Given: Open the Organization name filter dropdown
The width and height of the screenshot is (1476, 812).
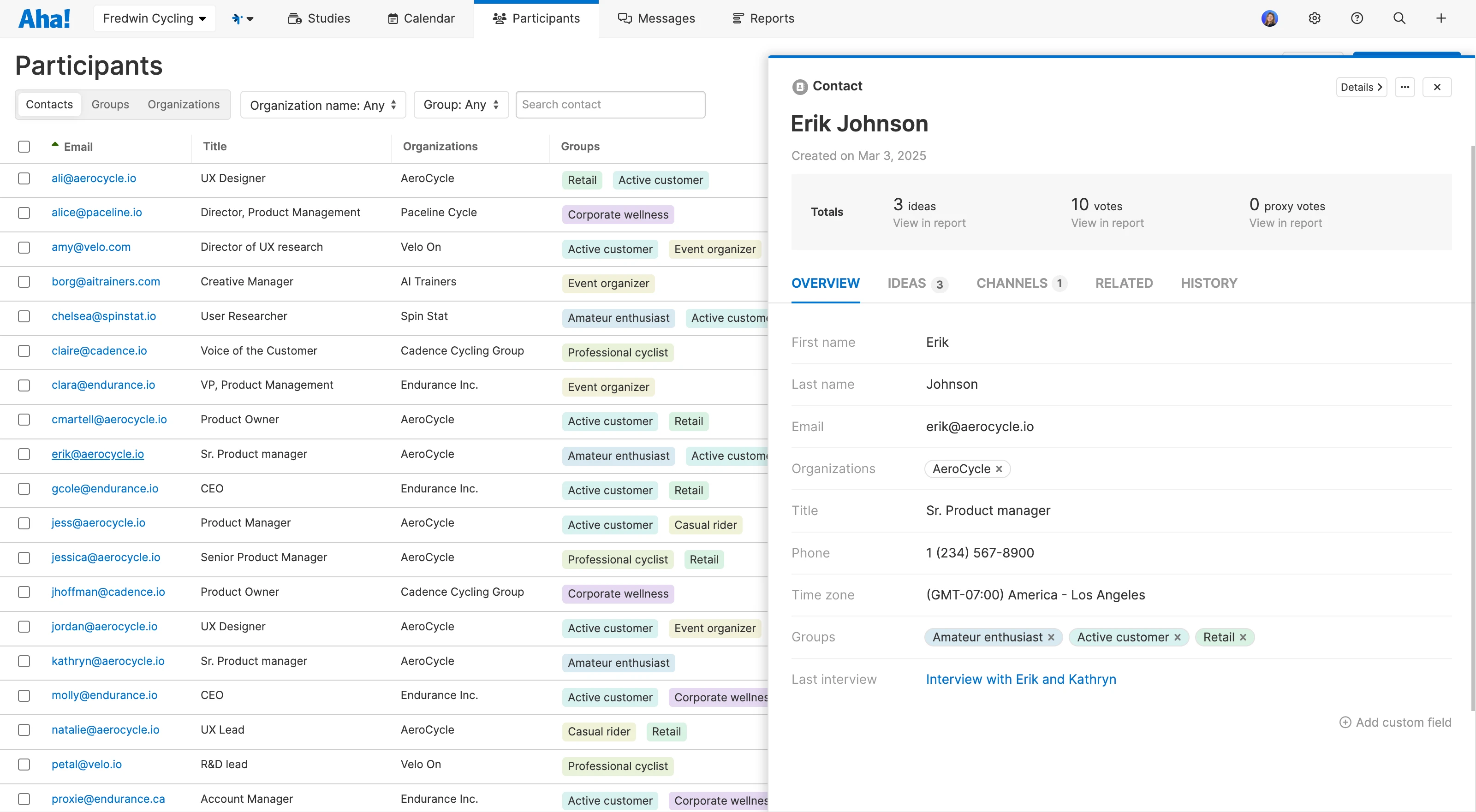Looking at the screenshot, I should (322, 105).
